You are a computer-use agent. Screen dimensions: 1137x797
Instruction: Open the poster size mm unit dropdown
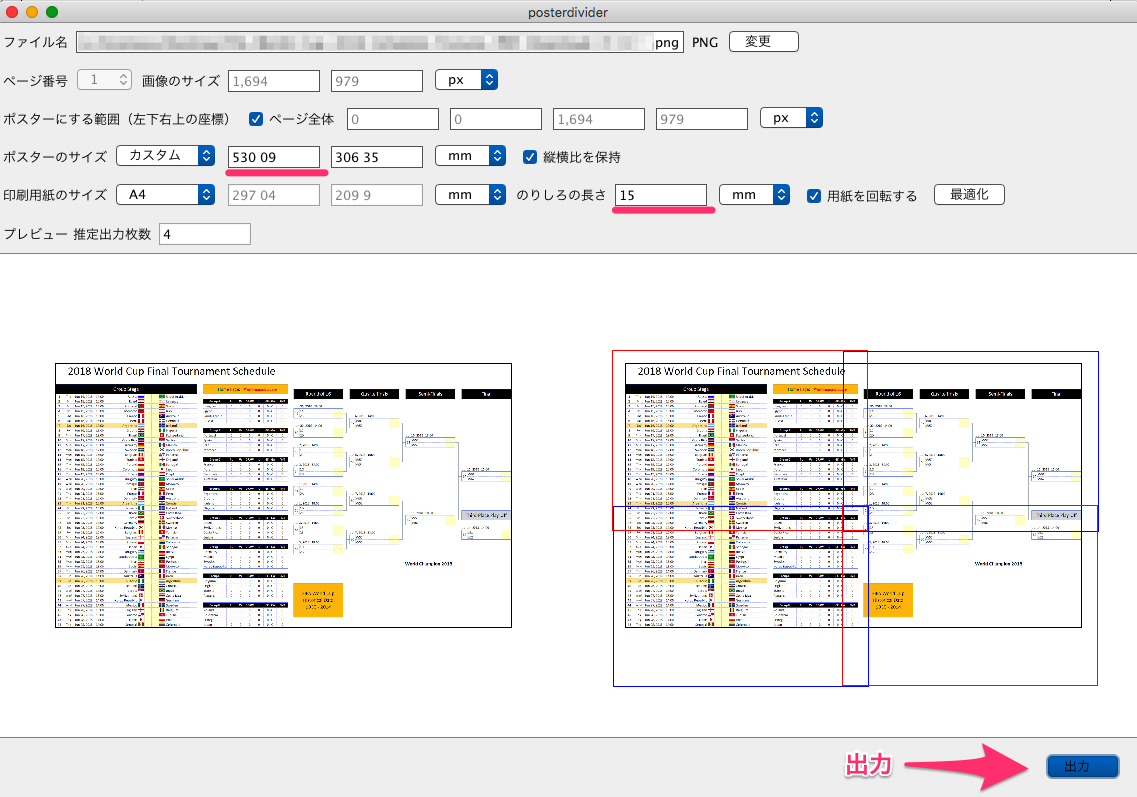(471, 155)
